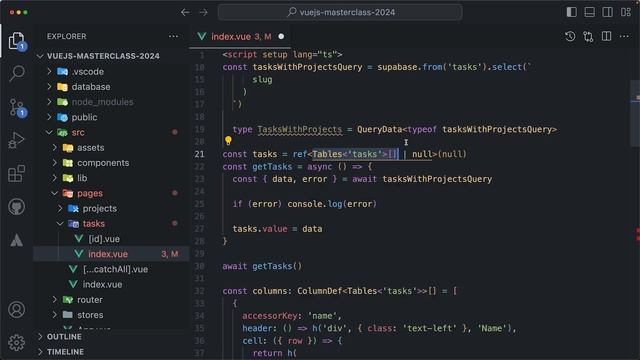The height and width of the screenshot is (360, 640).
Task: Open changes compare icon in editor toolbar
Action: pyautogui.click(x=588, y=37)
